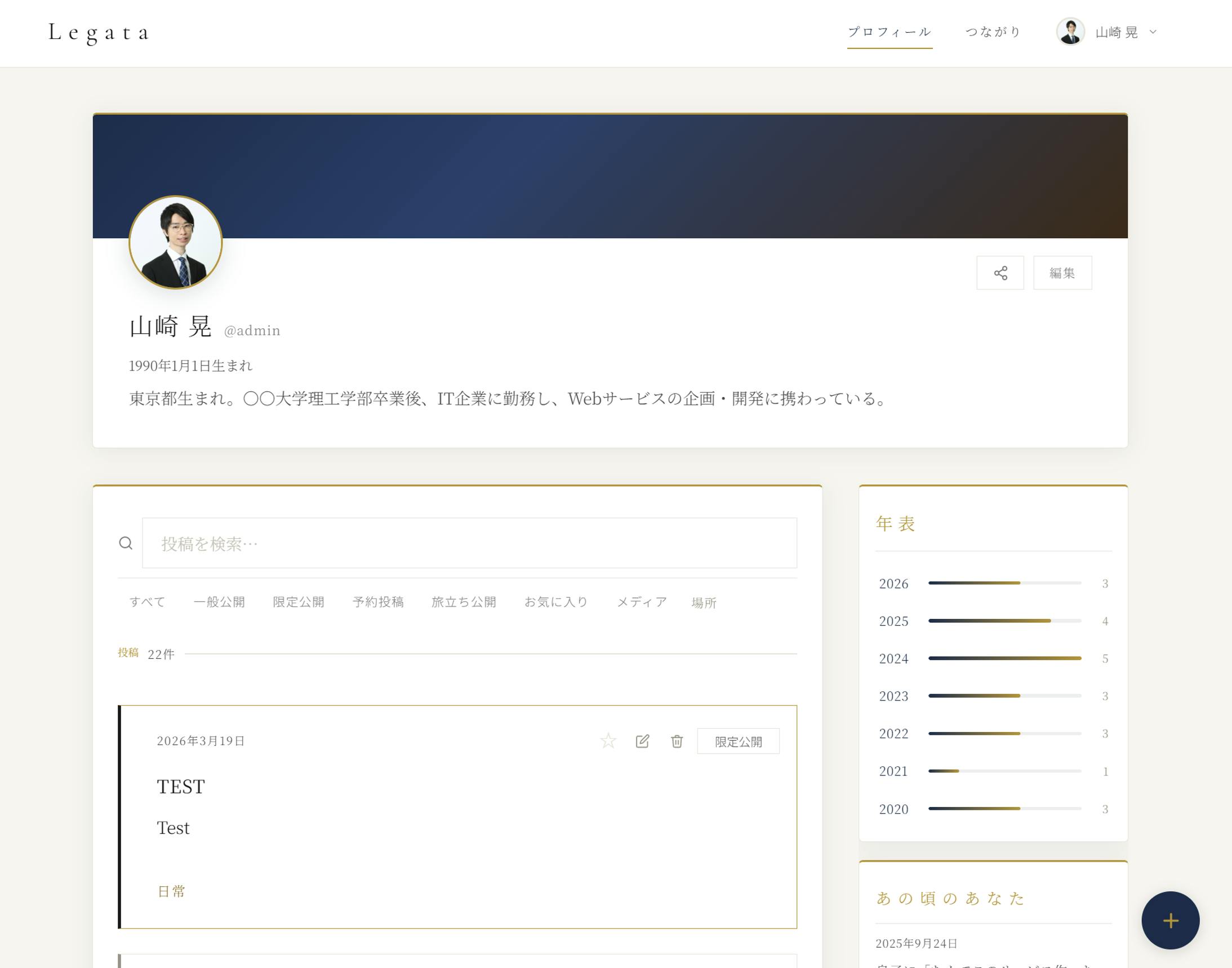Click the magnifier search icon
Image resolution: width=1232 pixels, height=968 pixels.
point(125,543)
